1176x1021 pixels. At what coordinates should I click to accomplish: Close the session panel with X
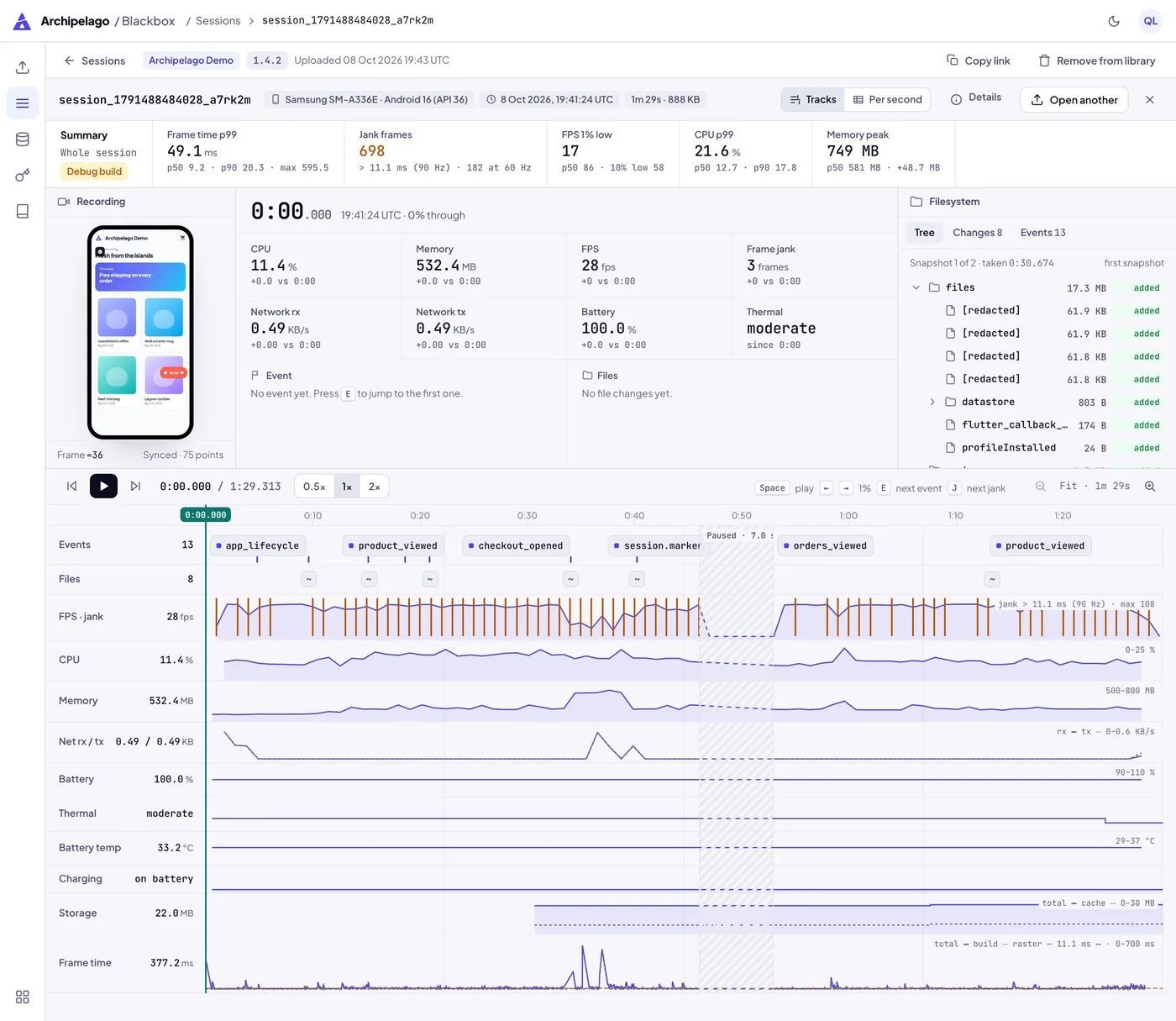1149,100
